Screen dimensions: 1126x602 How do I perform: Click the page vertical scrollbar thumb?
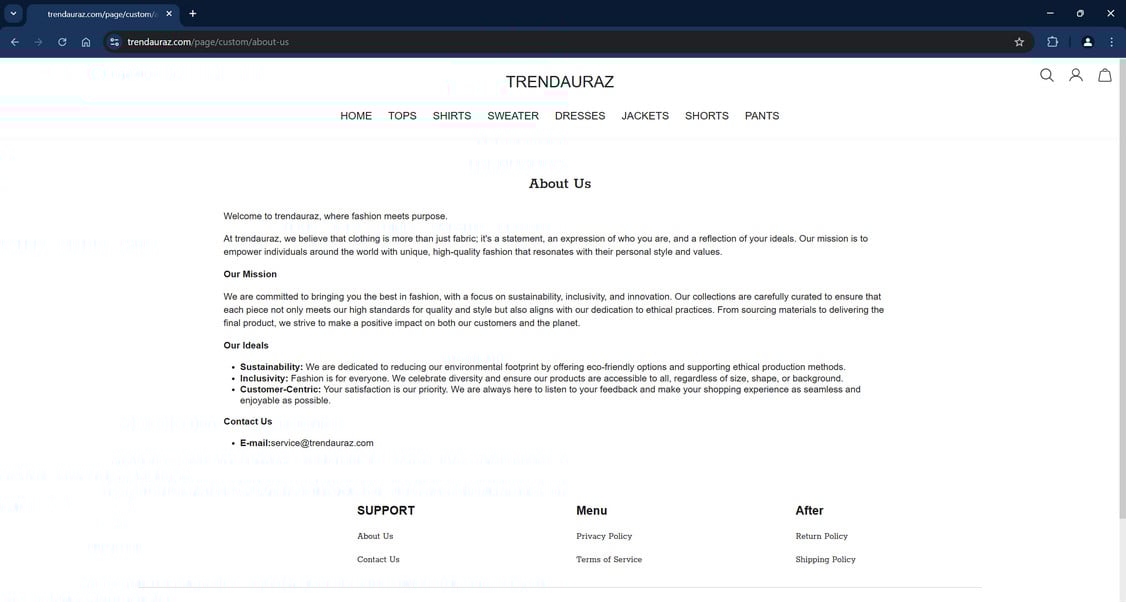pyautogui.click(x=1122, y=287)
